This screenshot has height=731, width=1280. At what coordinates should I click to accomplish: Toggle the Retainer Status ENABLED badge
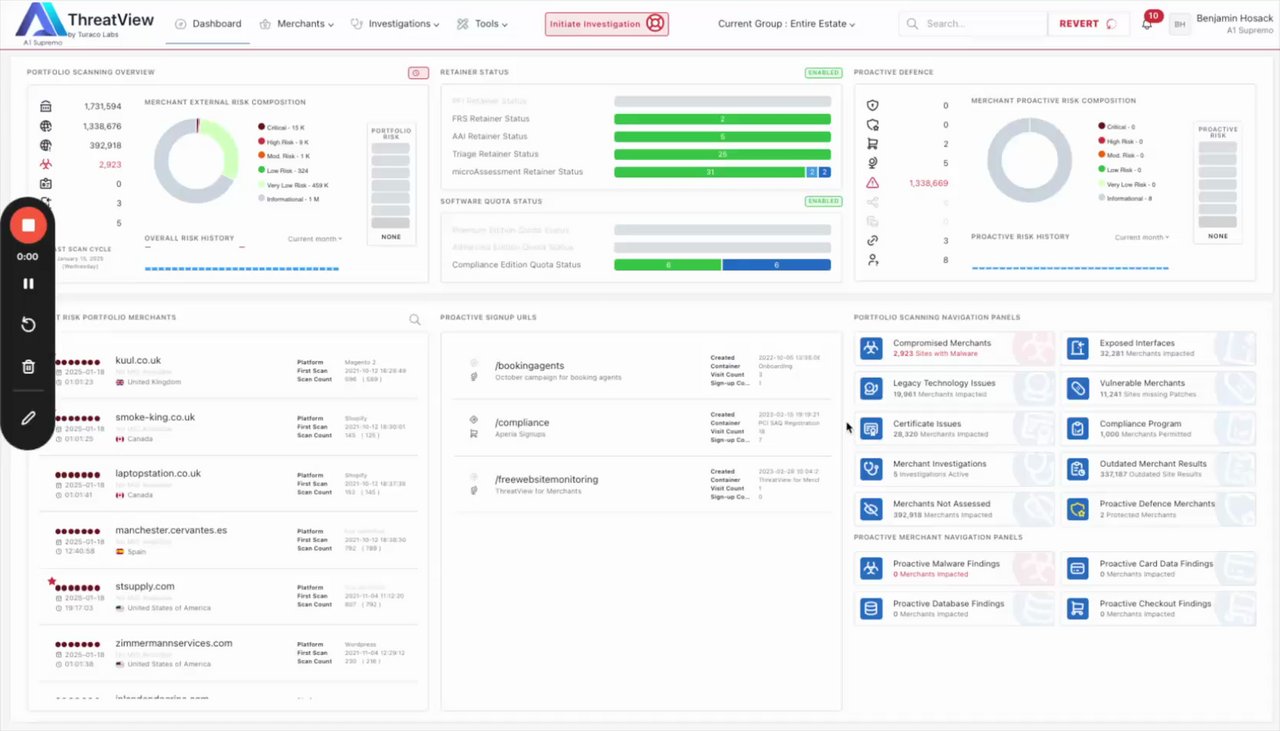(823, 73)
